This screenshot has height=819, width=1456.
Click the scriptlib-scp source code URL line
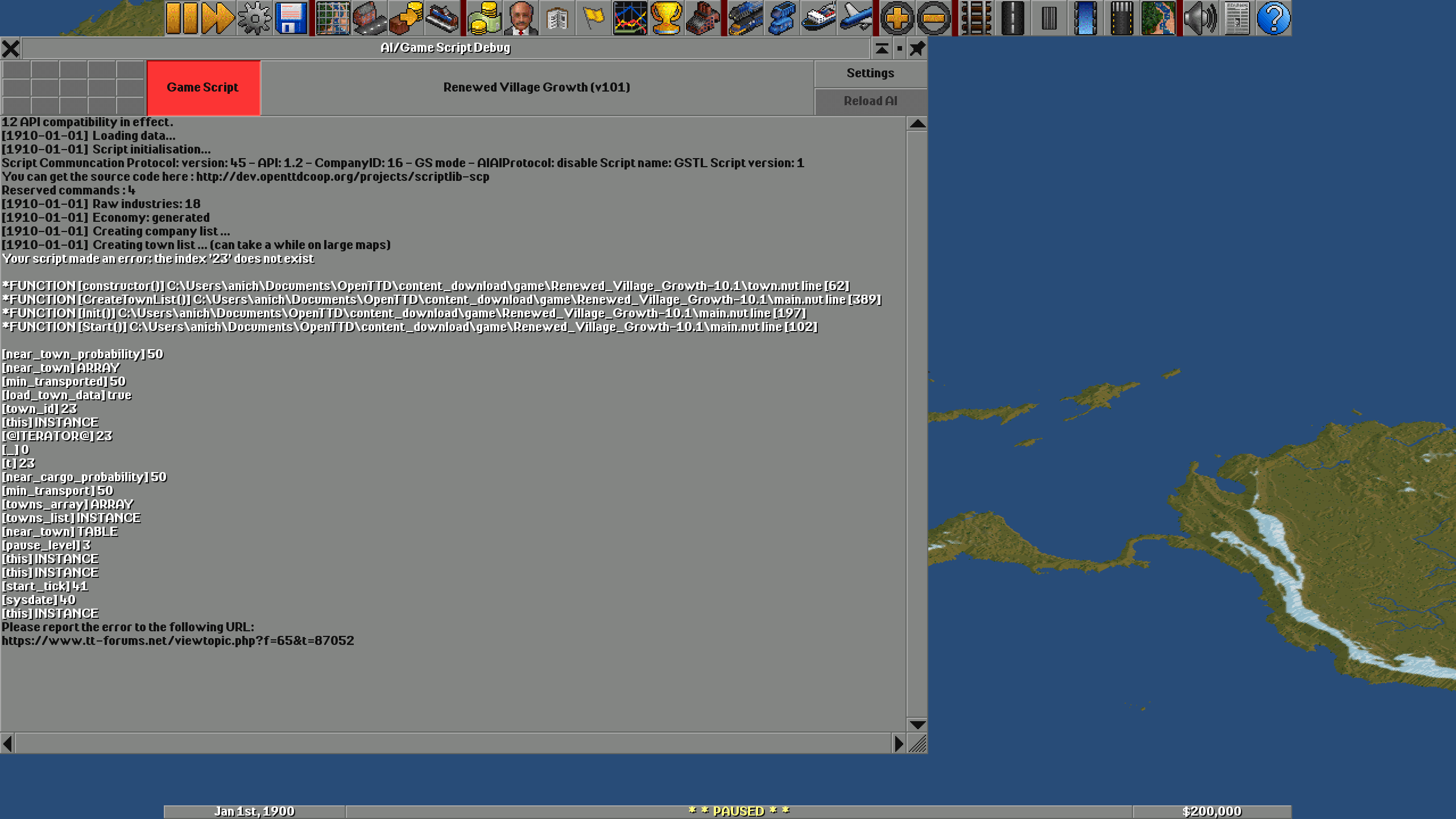tap(245, 177)
